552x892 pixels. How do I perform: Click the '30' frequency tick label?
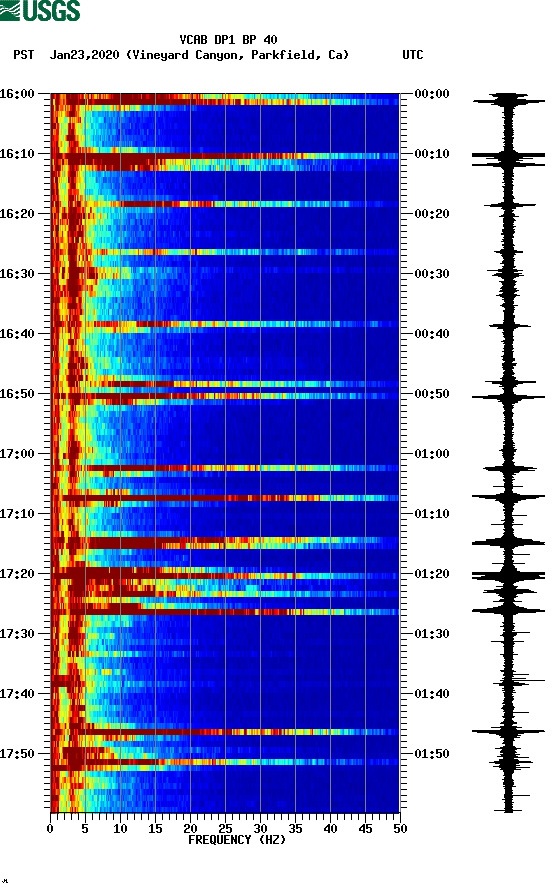click(x=260, y=829)
